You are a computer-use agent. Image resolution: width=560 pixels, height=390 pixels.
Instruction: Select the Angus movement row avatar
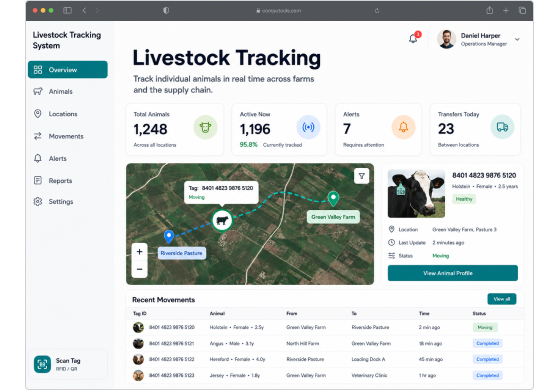[138, 343]
